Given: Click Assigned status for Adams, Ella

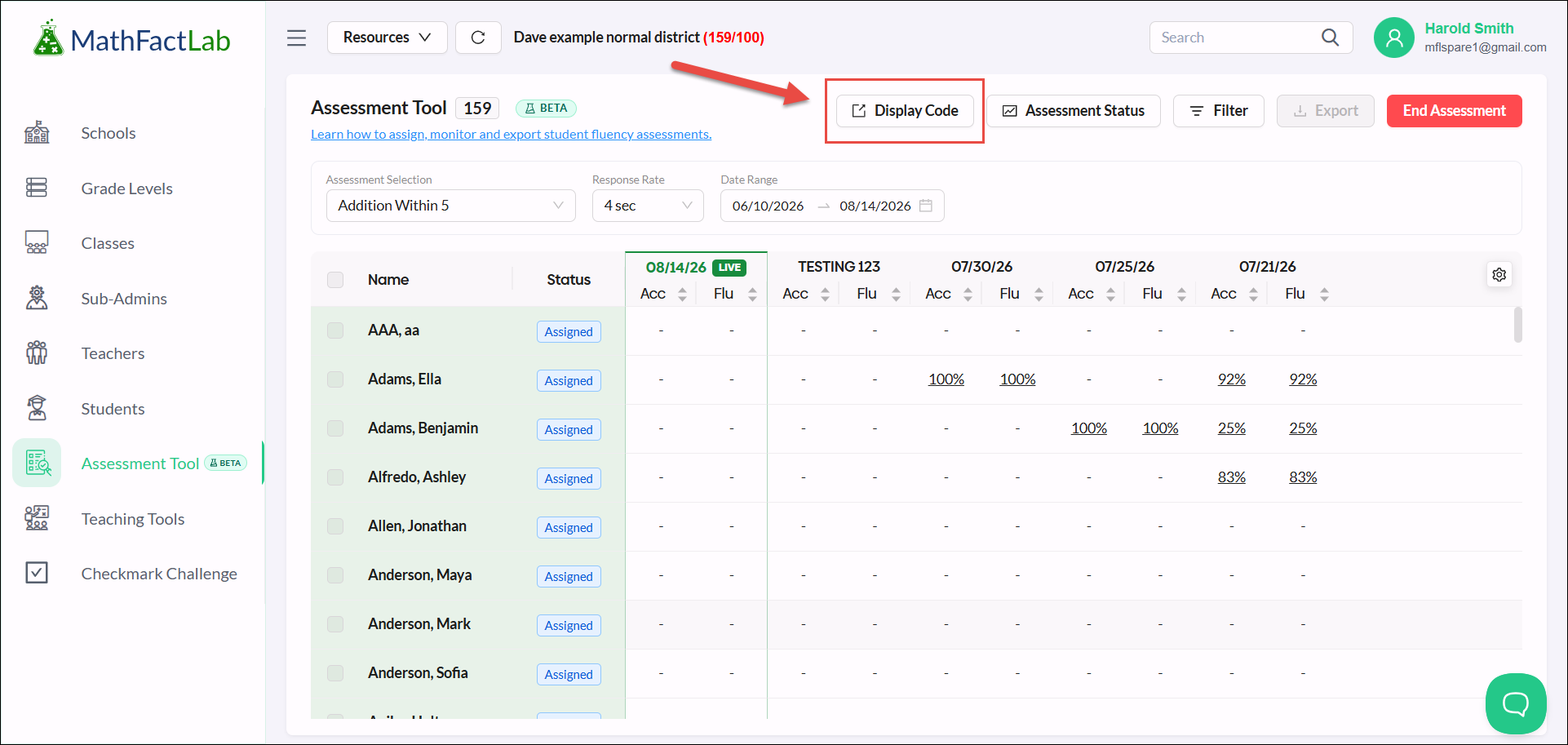Looking at the screenshot, I should 569,381.
